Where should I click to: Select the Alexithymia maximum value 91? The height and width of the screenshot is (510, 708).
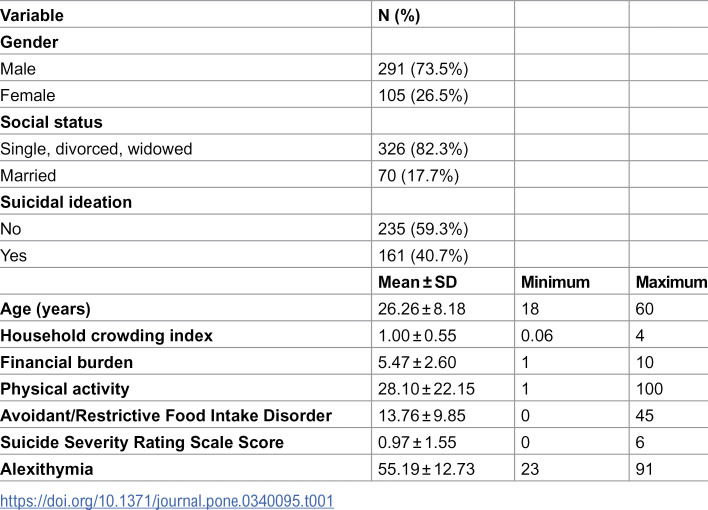tap(644, 469)
